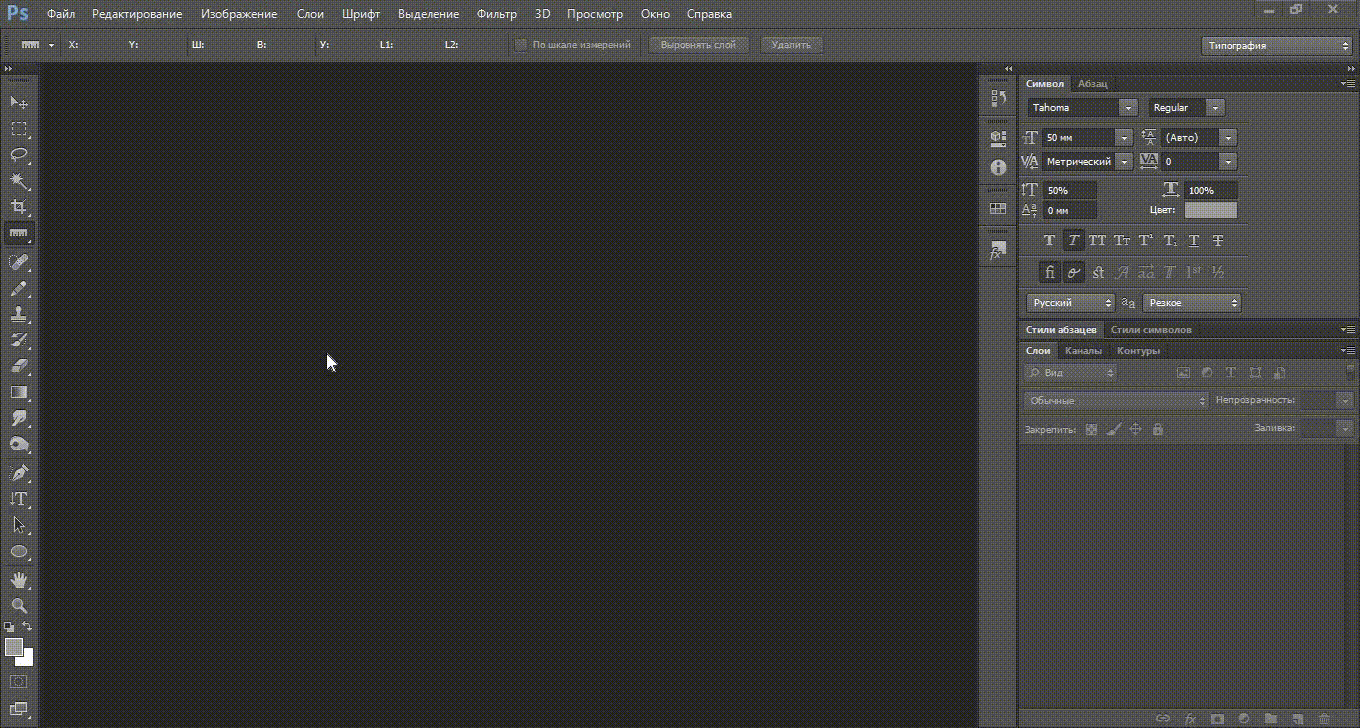Open the text Цвет color swatch
The width and height of the screenshot is (1360, 728).
pyautogui.click(x=1211, y=210)
